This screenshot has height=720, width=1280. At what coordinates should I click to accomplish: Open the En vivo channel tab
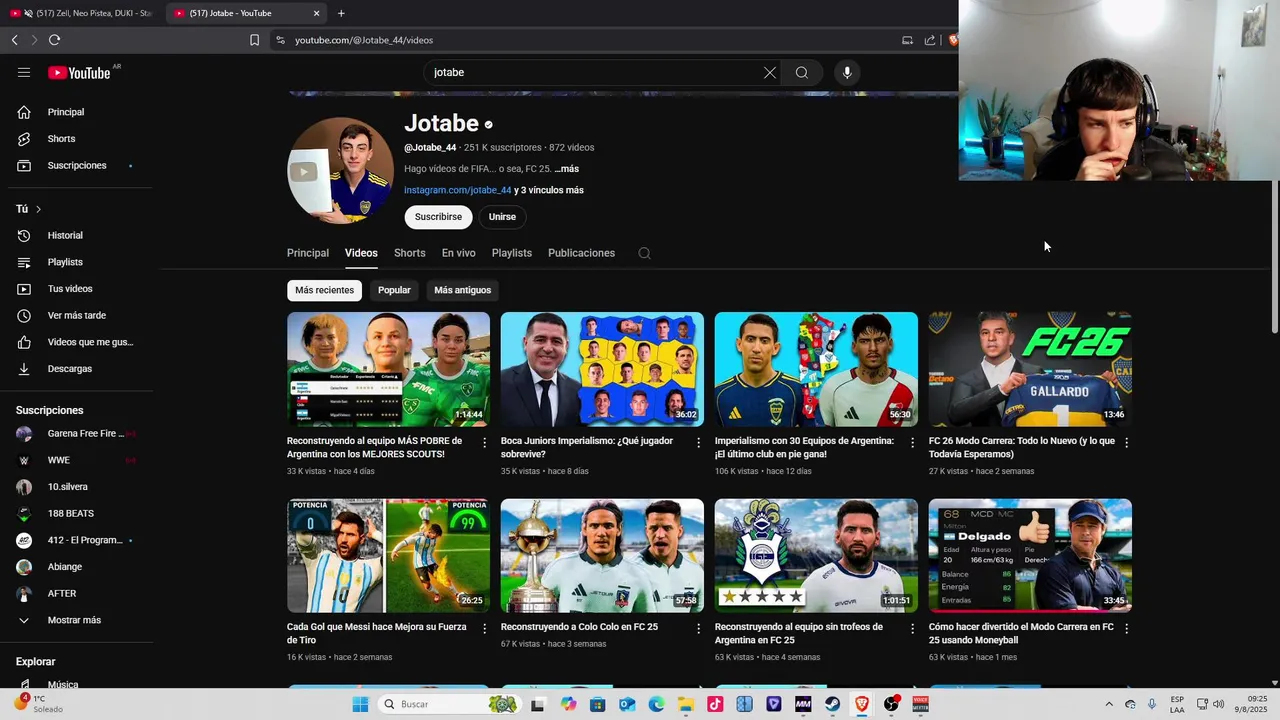(x=459, y=253)
